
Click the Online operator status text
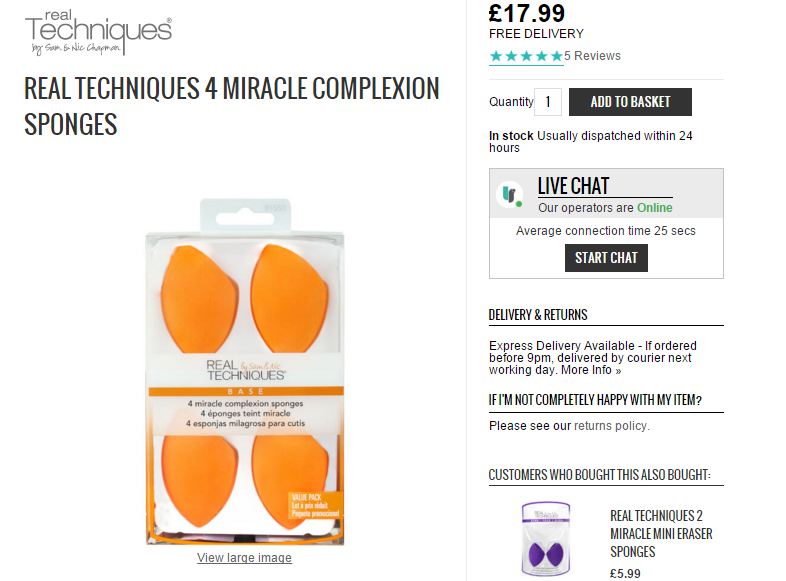coord(655,208)
